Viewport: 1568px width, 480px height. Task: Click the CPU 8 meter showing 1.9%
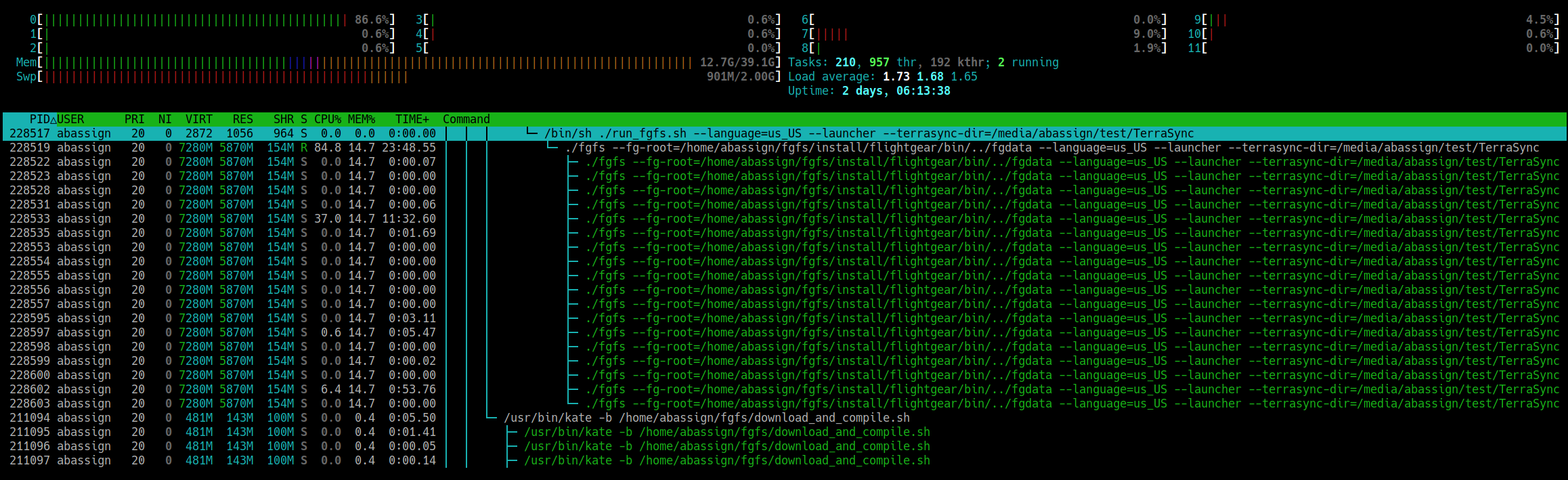pos(984,48)
